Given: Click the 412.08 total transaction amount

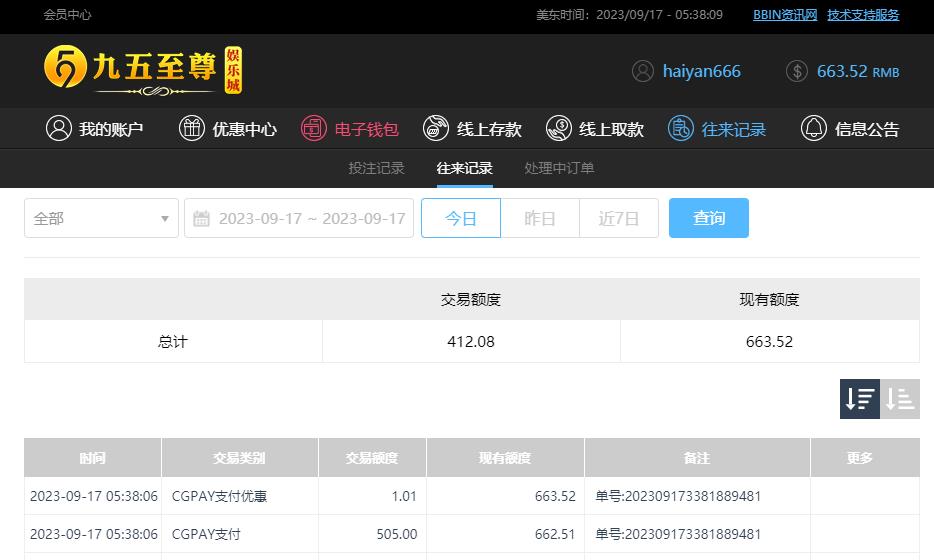Looking at the screenshot, I should pos(471,342).
